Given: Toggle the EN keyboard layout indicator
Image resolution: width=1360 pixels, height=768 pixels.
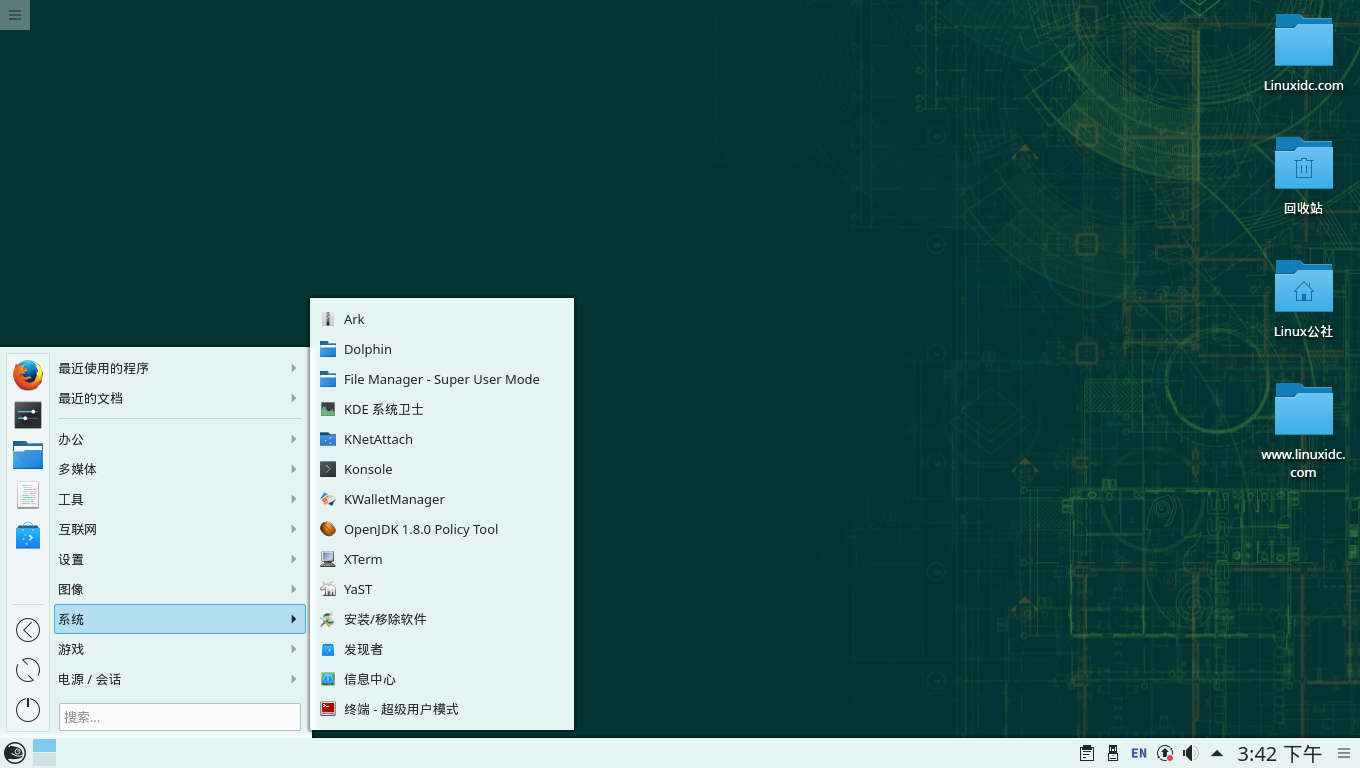Looking at the screenshot, I should 1139,753.
